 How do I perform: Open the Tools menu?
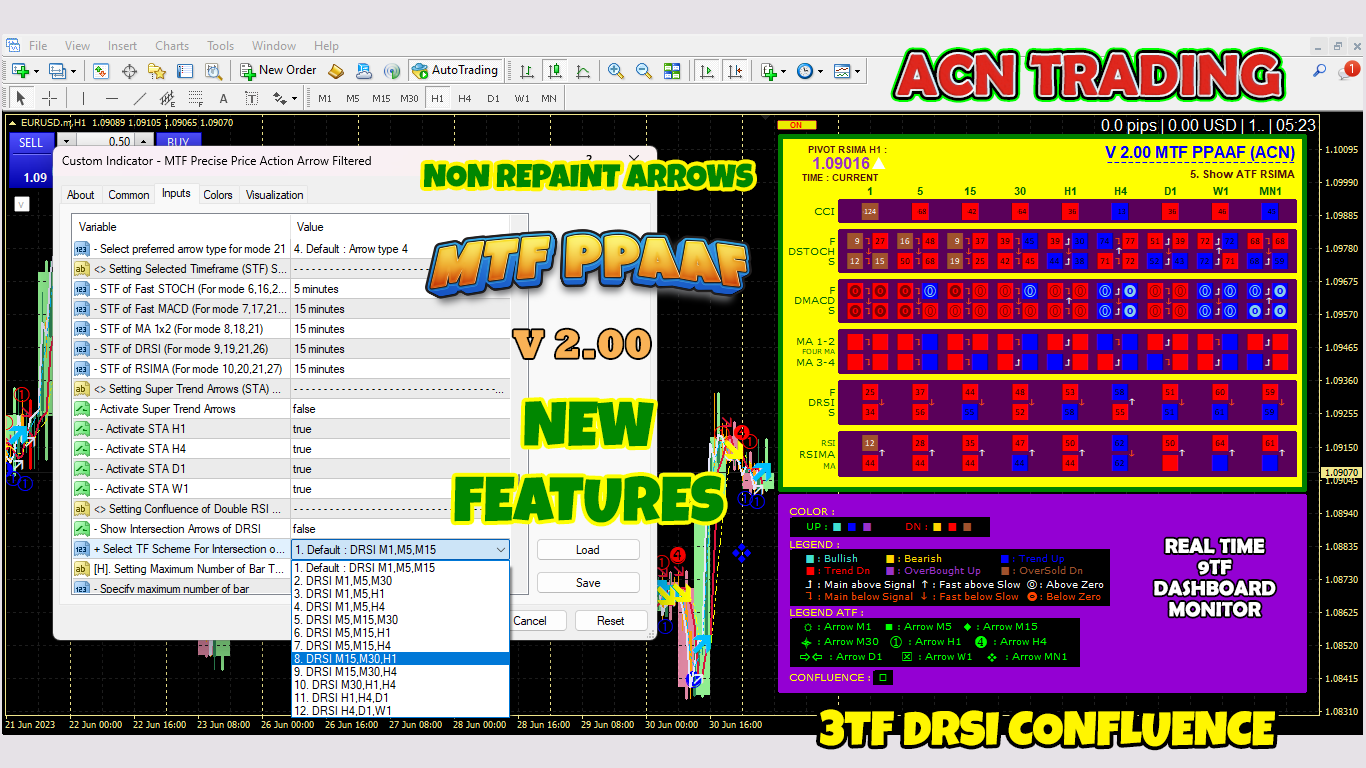220,46
